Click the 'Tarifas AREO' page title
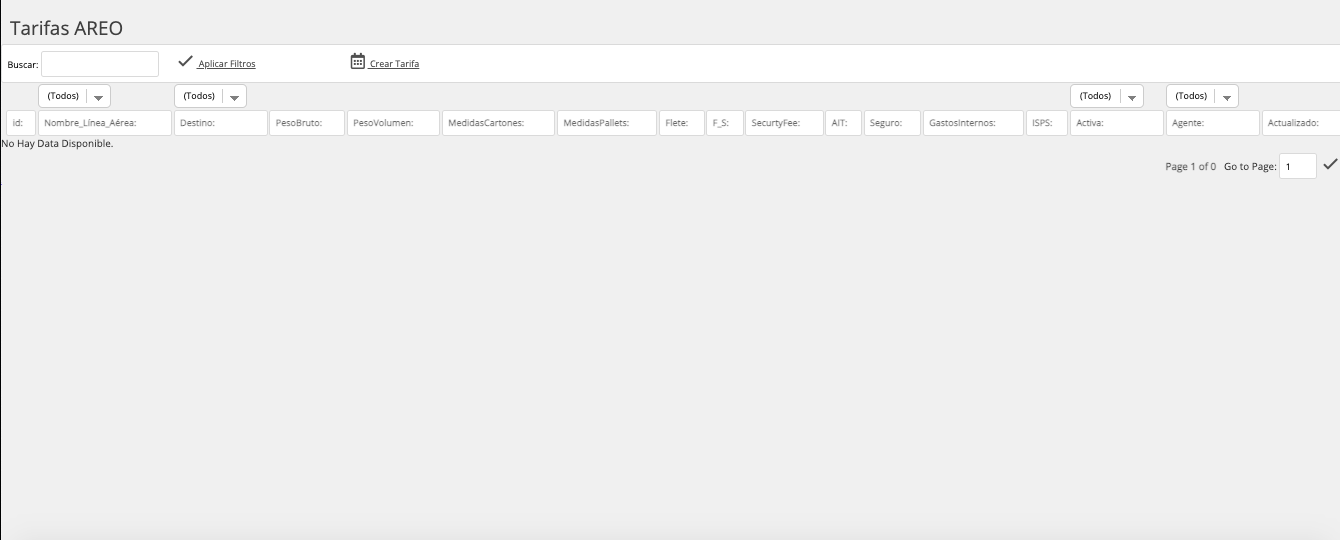 66,28
